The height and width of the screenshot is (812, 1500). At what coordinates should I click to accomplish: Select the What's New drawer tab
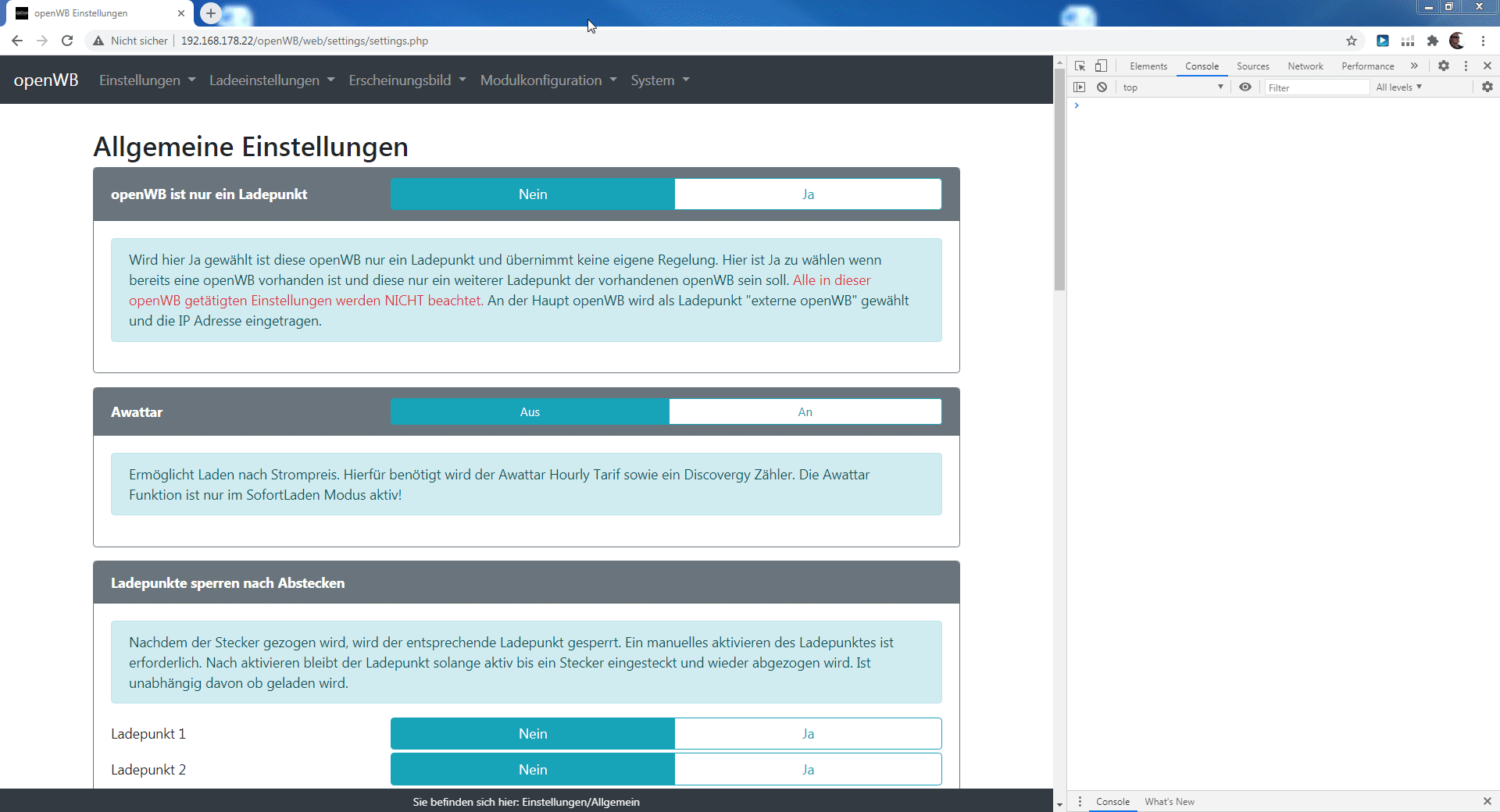point(1170,802)
